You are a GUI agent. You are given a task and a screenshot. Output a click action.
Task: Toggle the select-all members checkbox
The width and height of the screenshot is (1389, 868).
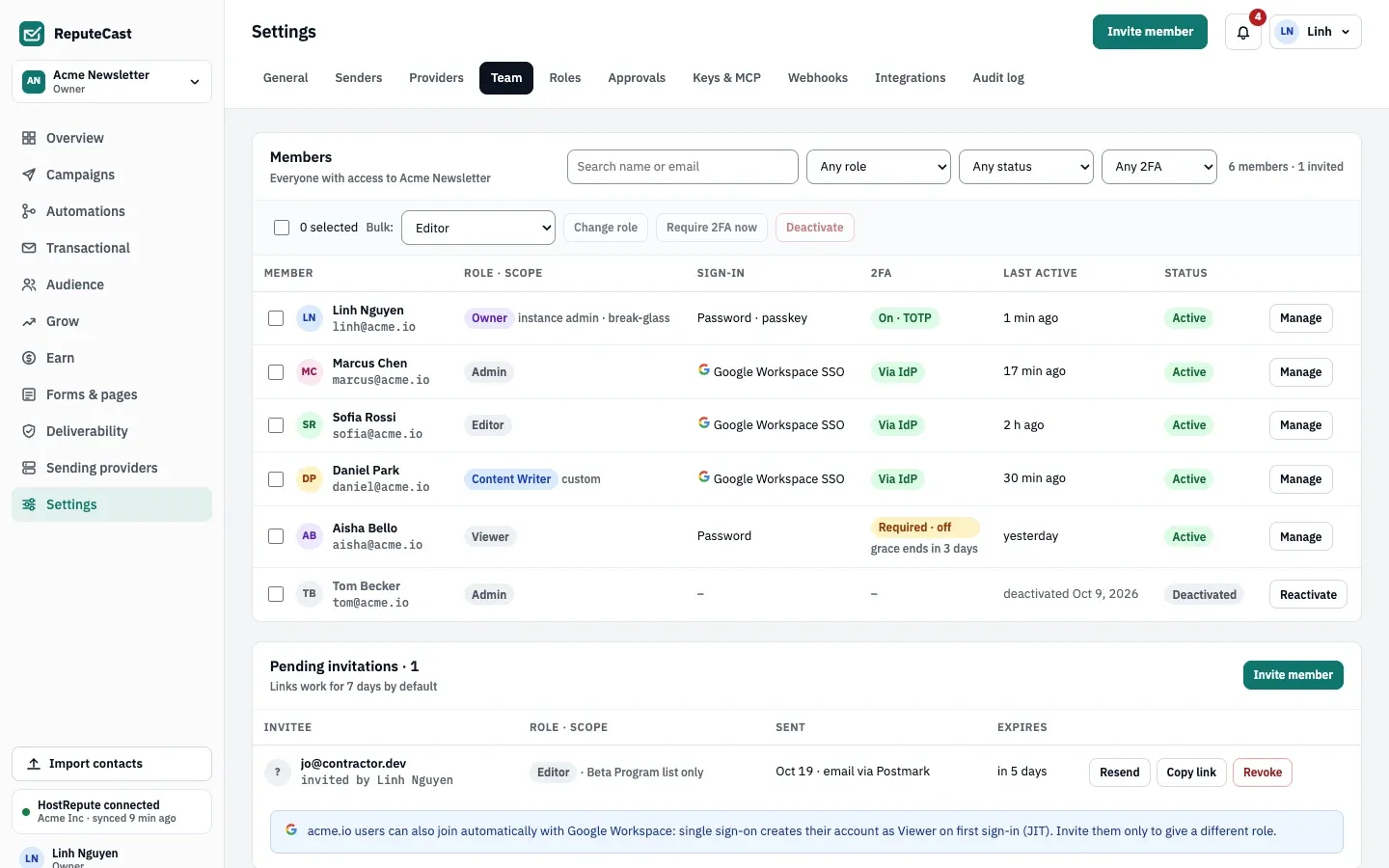pos(282,228)
